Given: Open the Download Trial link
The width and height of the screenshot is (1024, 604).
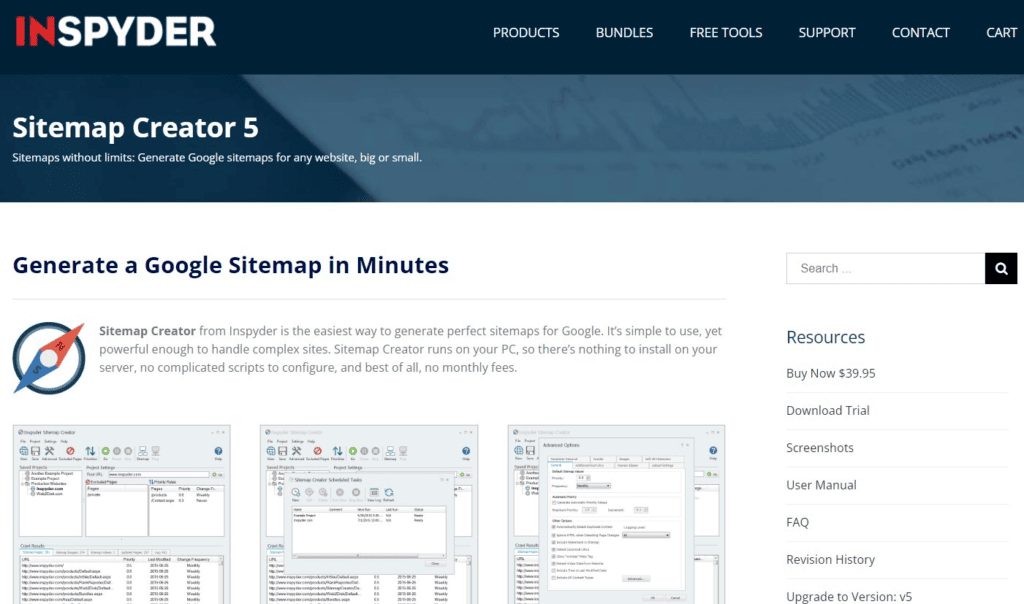Looking at the screenshot, I should 827,411.
